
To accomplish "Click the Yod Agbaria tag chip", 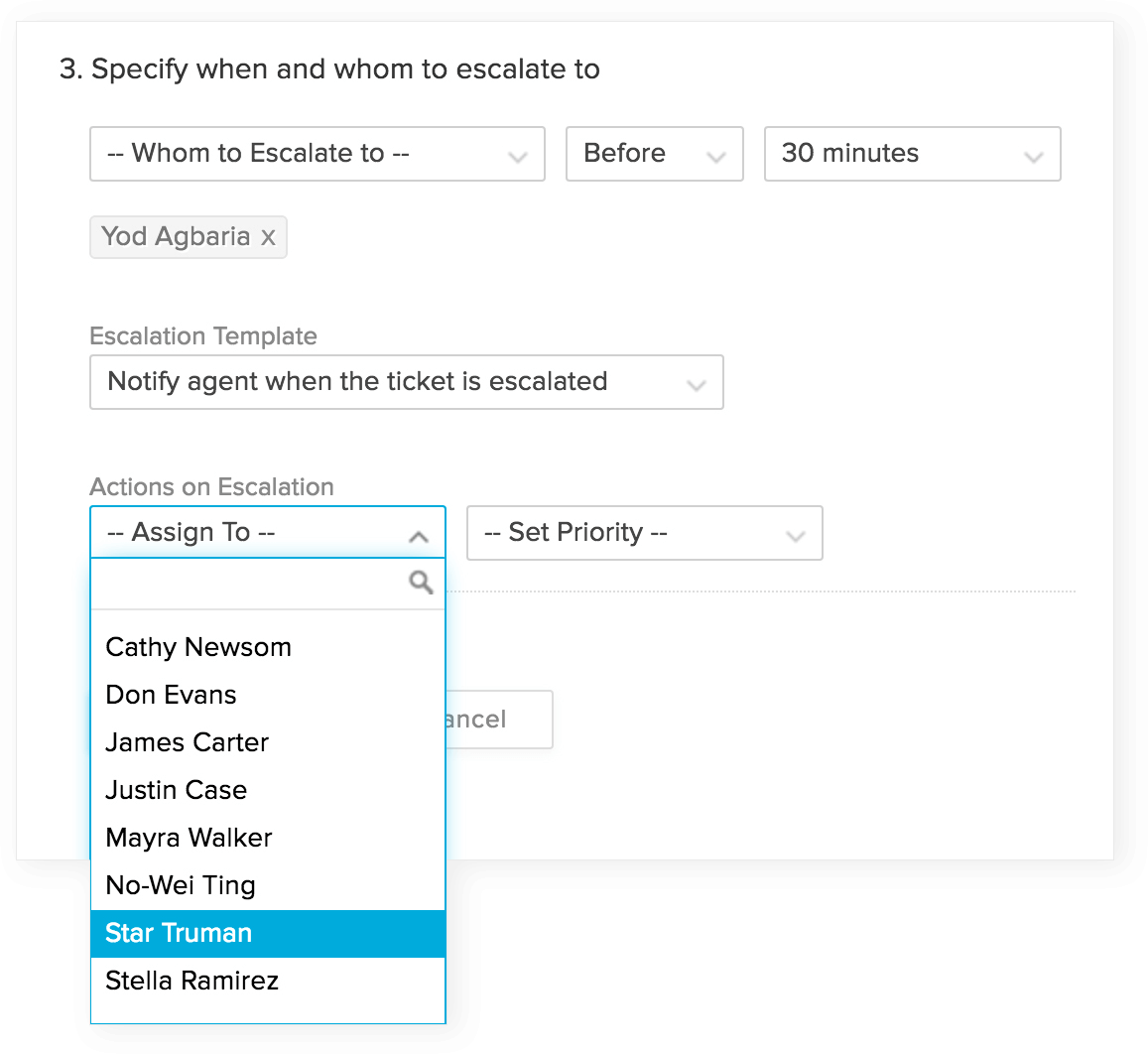I will click(176, 237).
